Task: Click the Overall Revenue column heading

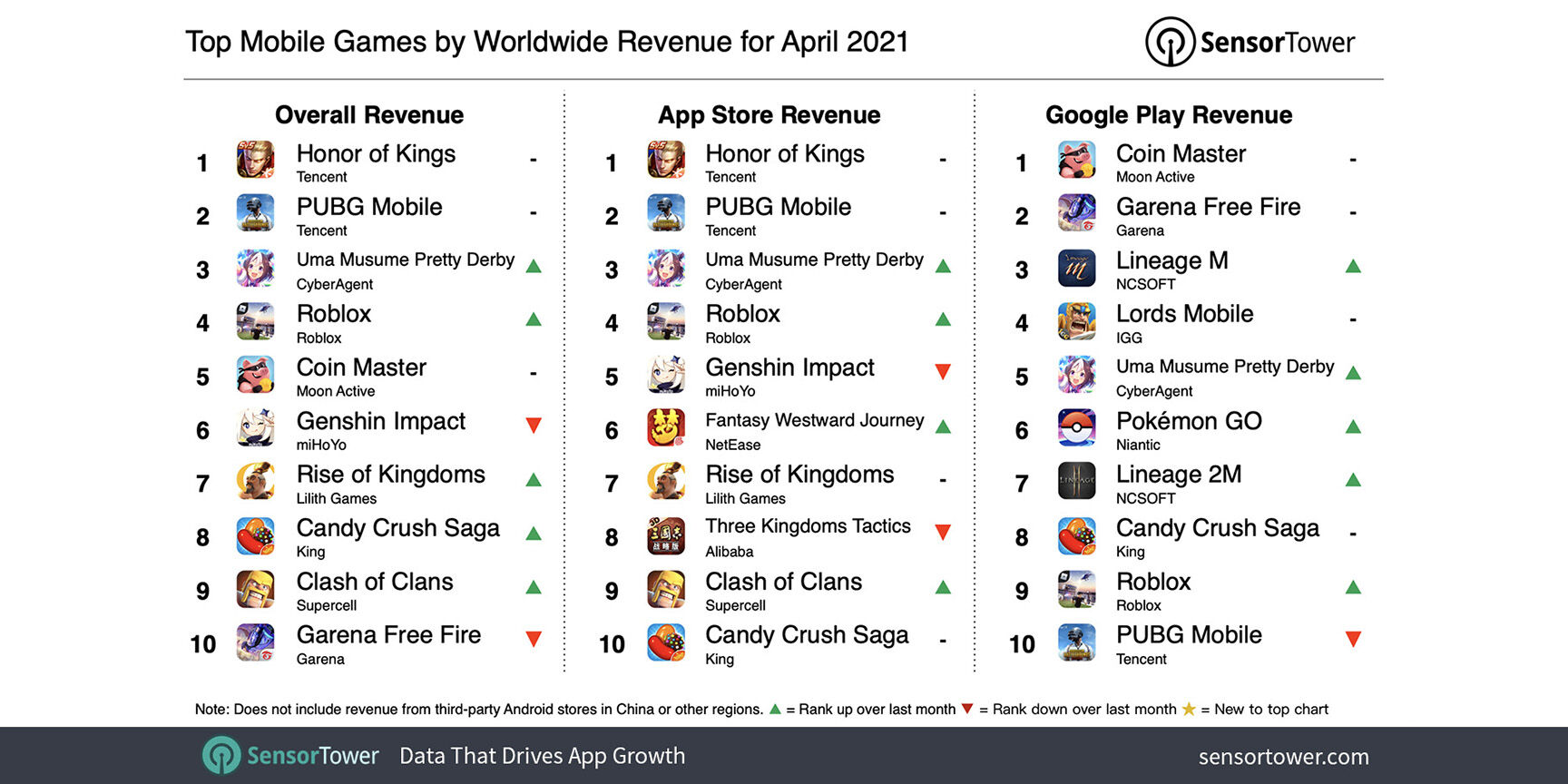Action: (369, 115)
